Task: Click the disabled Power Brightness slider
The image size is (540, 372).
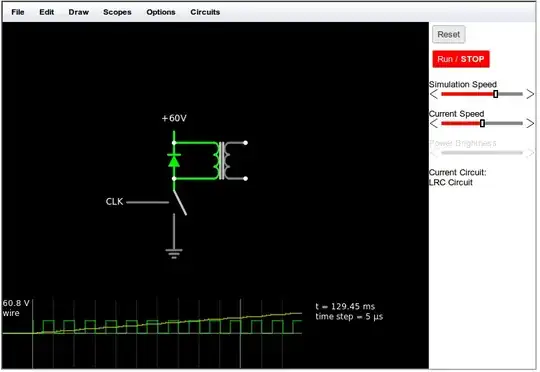Action: click(482, 153)
